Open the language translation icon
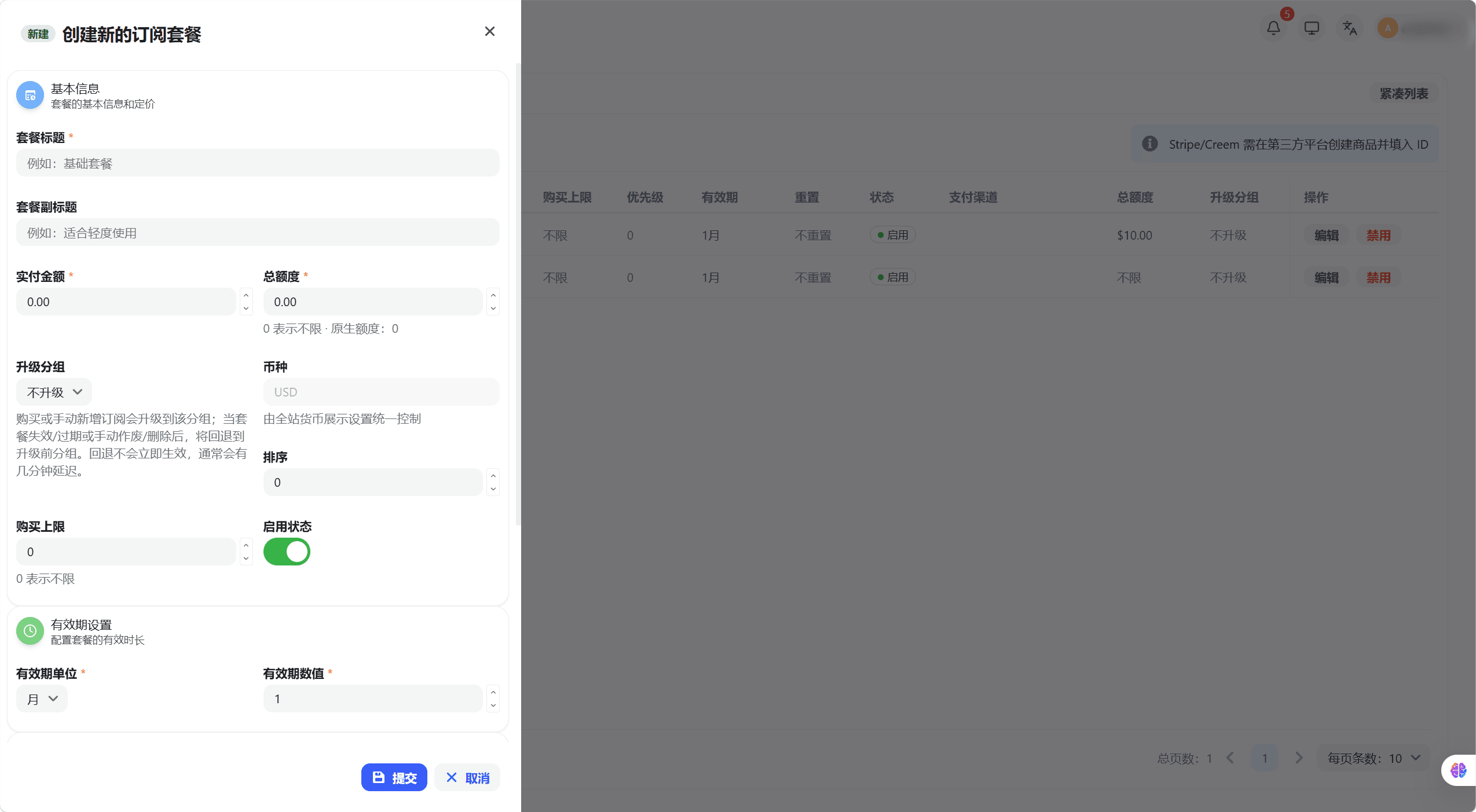The width and height of the screenshot is (1476, 812). (1350, 28)
